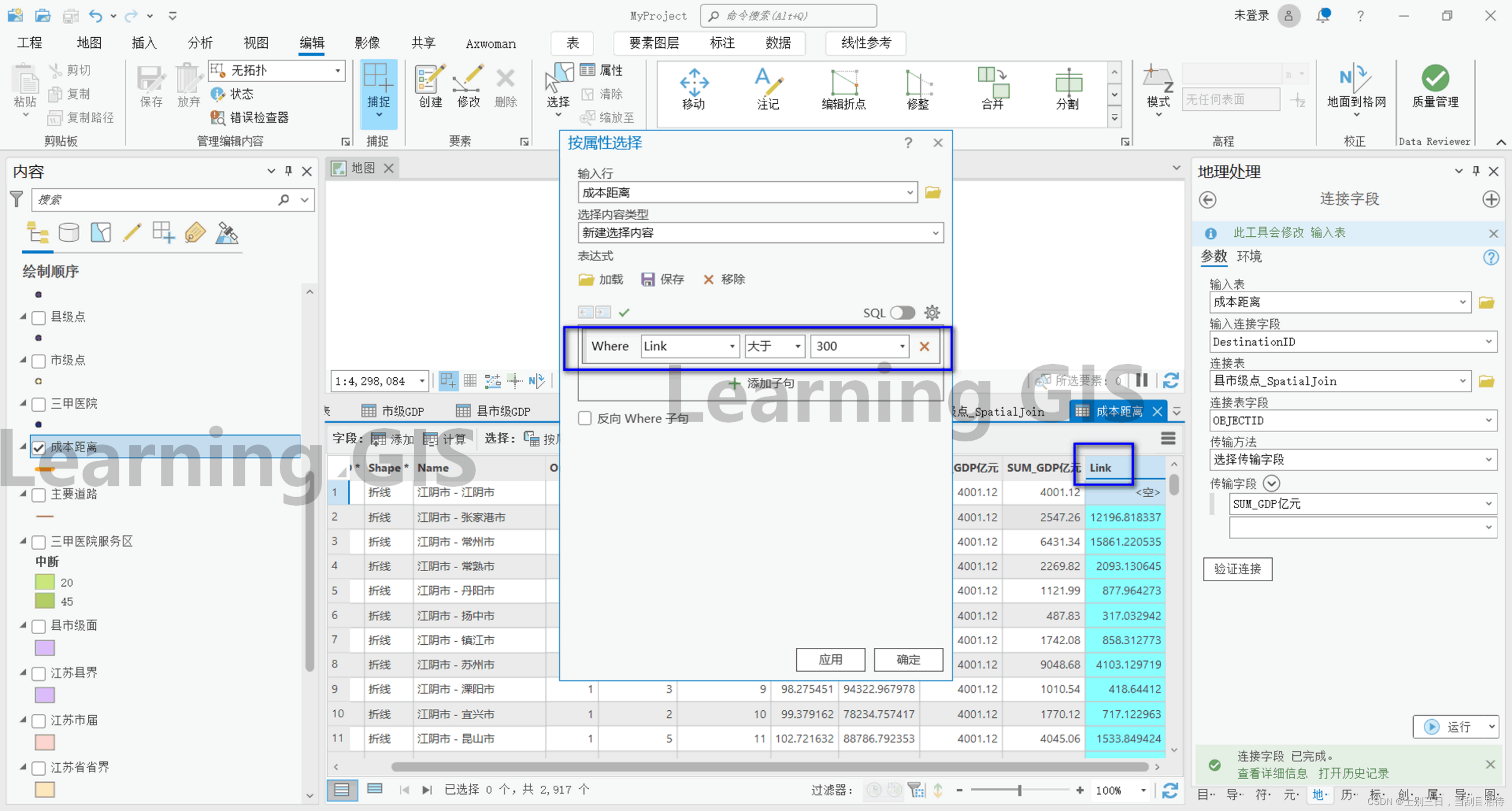This screenshot has height=811, width=1512.
Task: Click the 应用 (Apply) button
Action: point(830,659)
